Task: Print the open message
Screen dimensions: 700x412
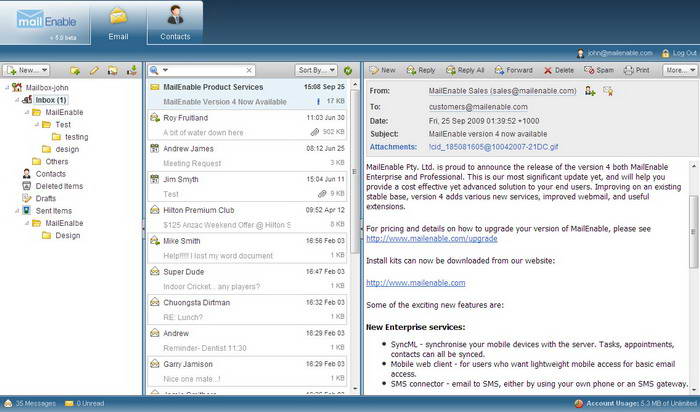Action: tap(637, 70)
